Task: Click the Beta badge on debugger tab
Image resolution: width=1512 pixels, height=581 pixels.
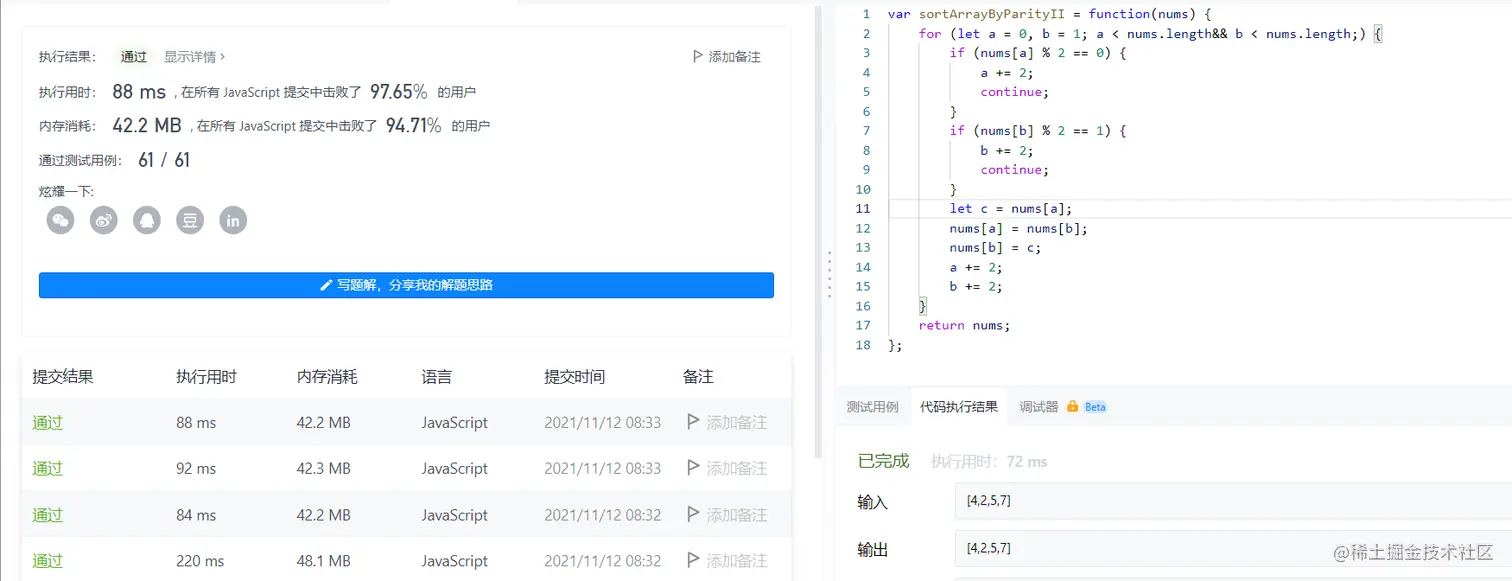Action: click(1095, 407)
